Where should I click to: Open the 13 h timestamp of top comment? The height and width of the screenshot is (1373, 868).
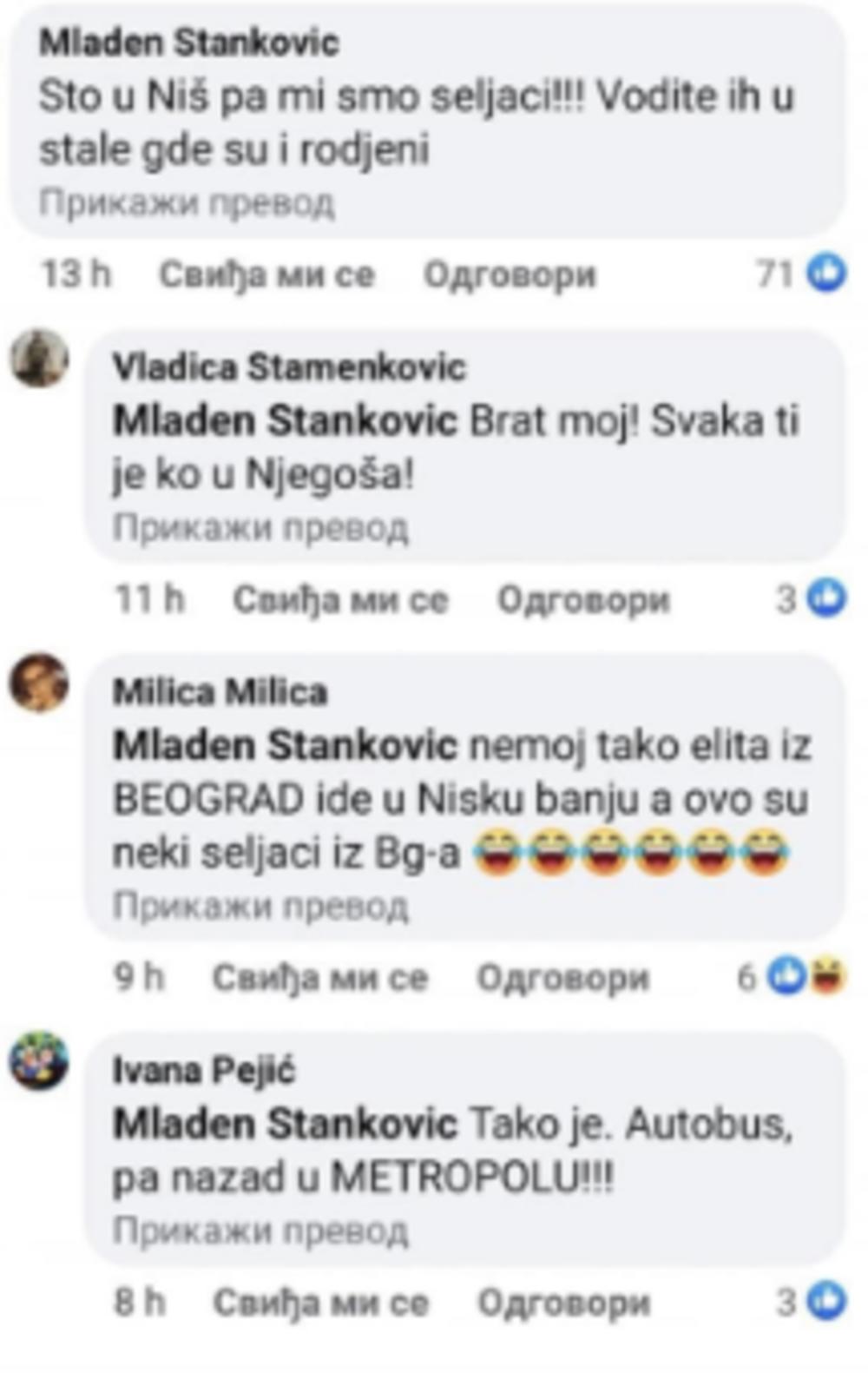tap(76, 274)
